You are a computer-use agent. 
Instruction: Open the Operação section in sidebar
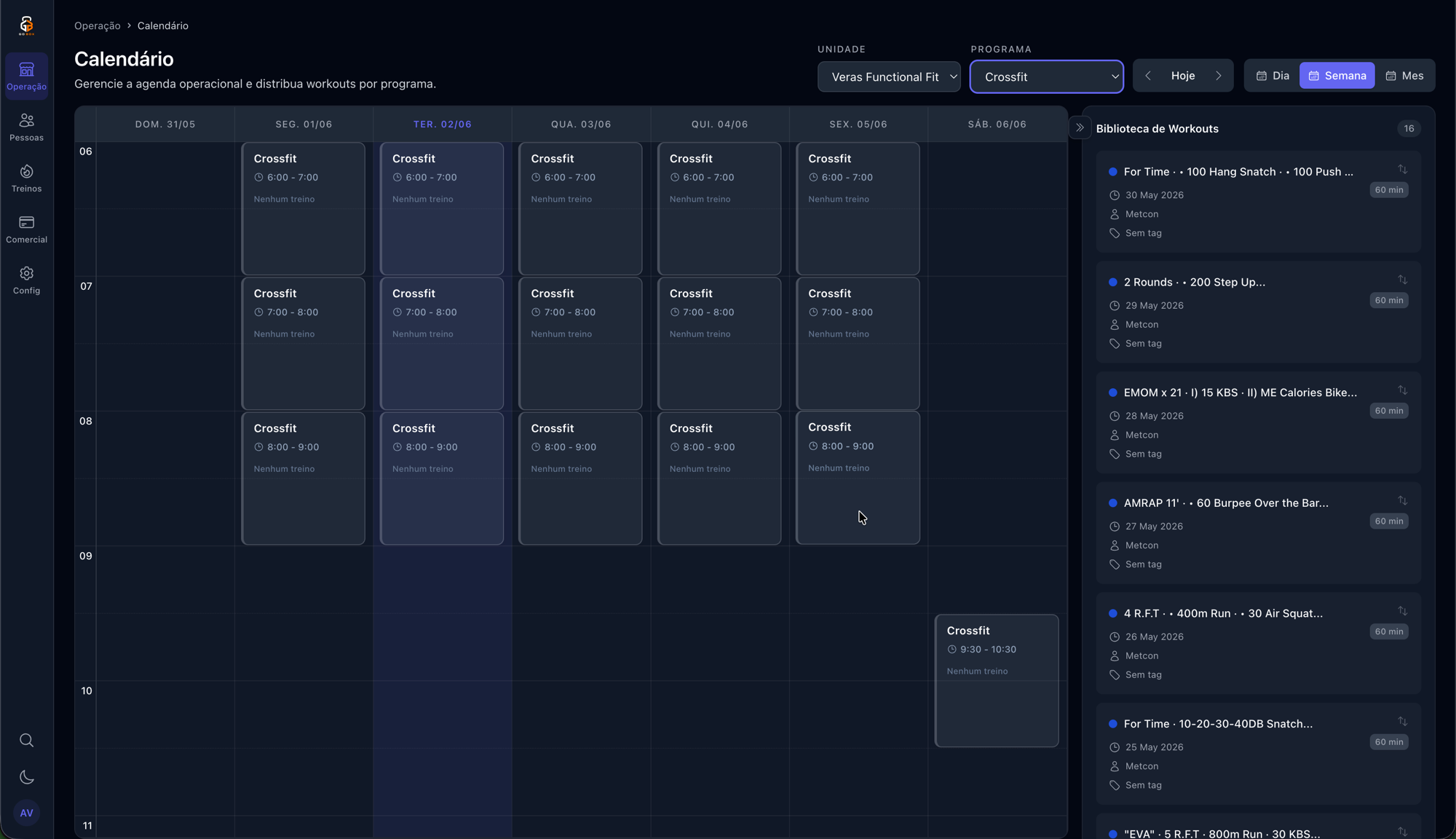tap(27, 76)
